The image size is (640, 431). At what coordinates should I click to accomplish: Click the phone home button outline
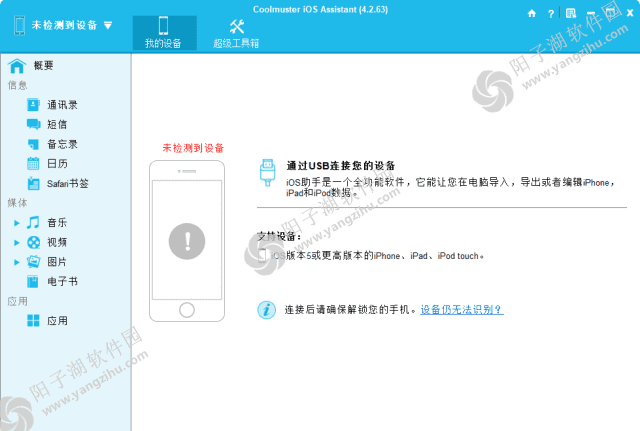[x=187, y=310]
